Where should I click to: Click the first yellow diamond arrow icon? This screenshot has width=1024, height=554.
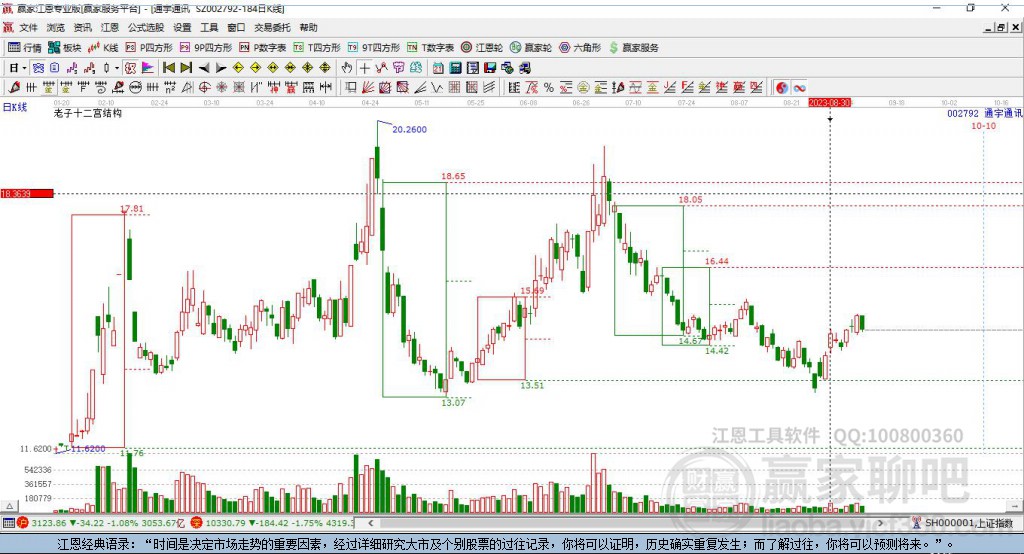238,68
